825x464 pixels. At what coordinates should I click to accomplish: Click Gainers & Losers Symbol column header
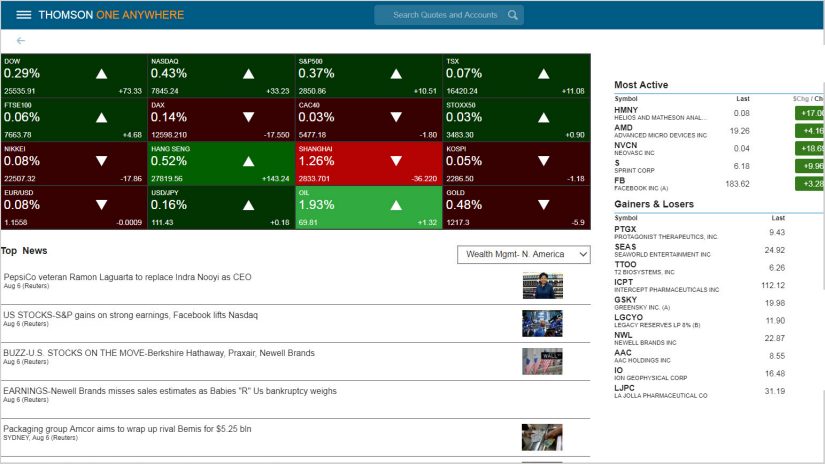(626, 218)
